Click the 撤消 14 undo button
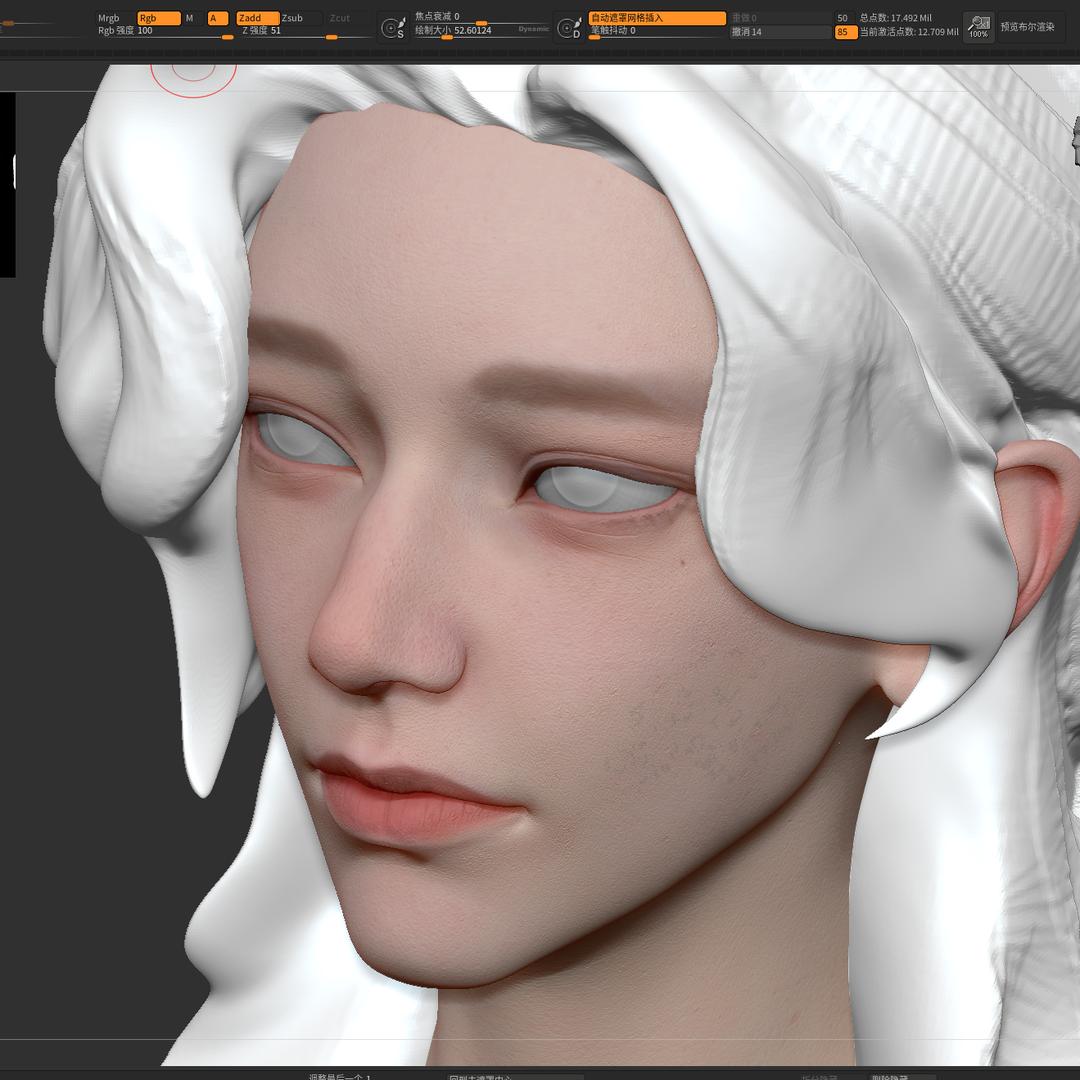This screenshot has width=1080, height=1080. [778, 32]
